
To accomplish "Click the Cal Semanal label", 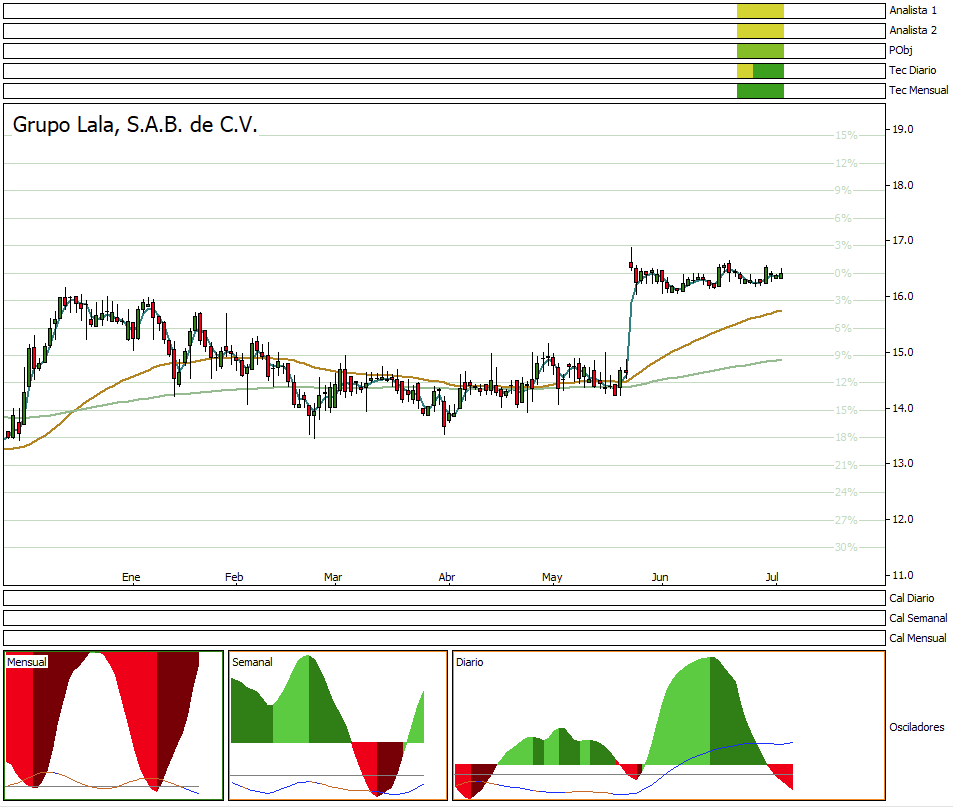I will [918, 619].
